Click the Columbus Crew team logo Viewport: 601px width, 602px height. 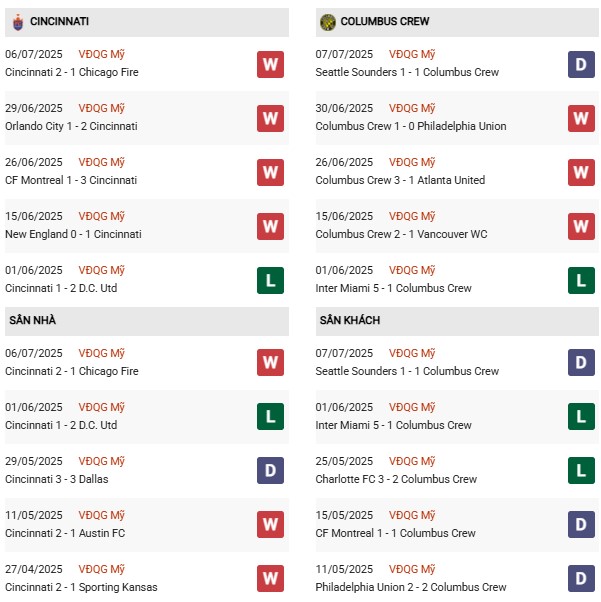click(x=327, y=21)
